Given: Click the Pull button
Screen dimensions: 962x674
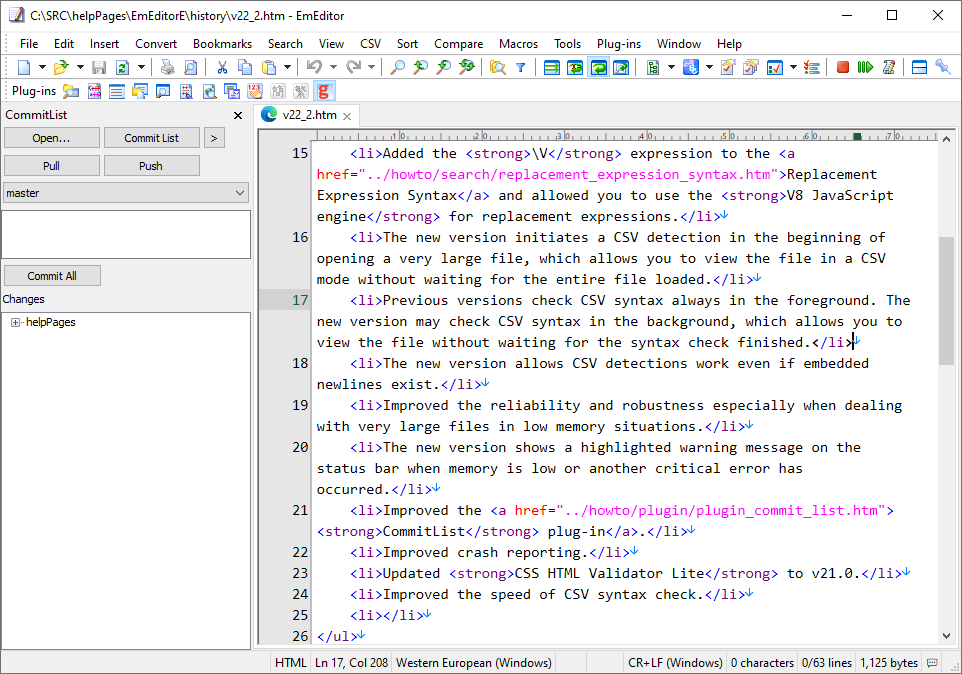Looking at the screenshot, I should 52,166.
